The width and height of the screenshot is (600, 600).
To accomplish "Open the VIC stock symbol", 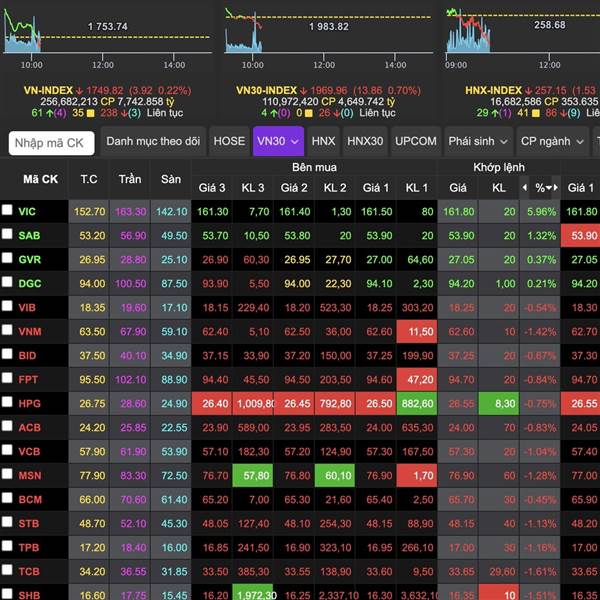I will coord(27,212).
